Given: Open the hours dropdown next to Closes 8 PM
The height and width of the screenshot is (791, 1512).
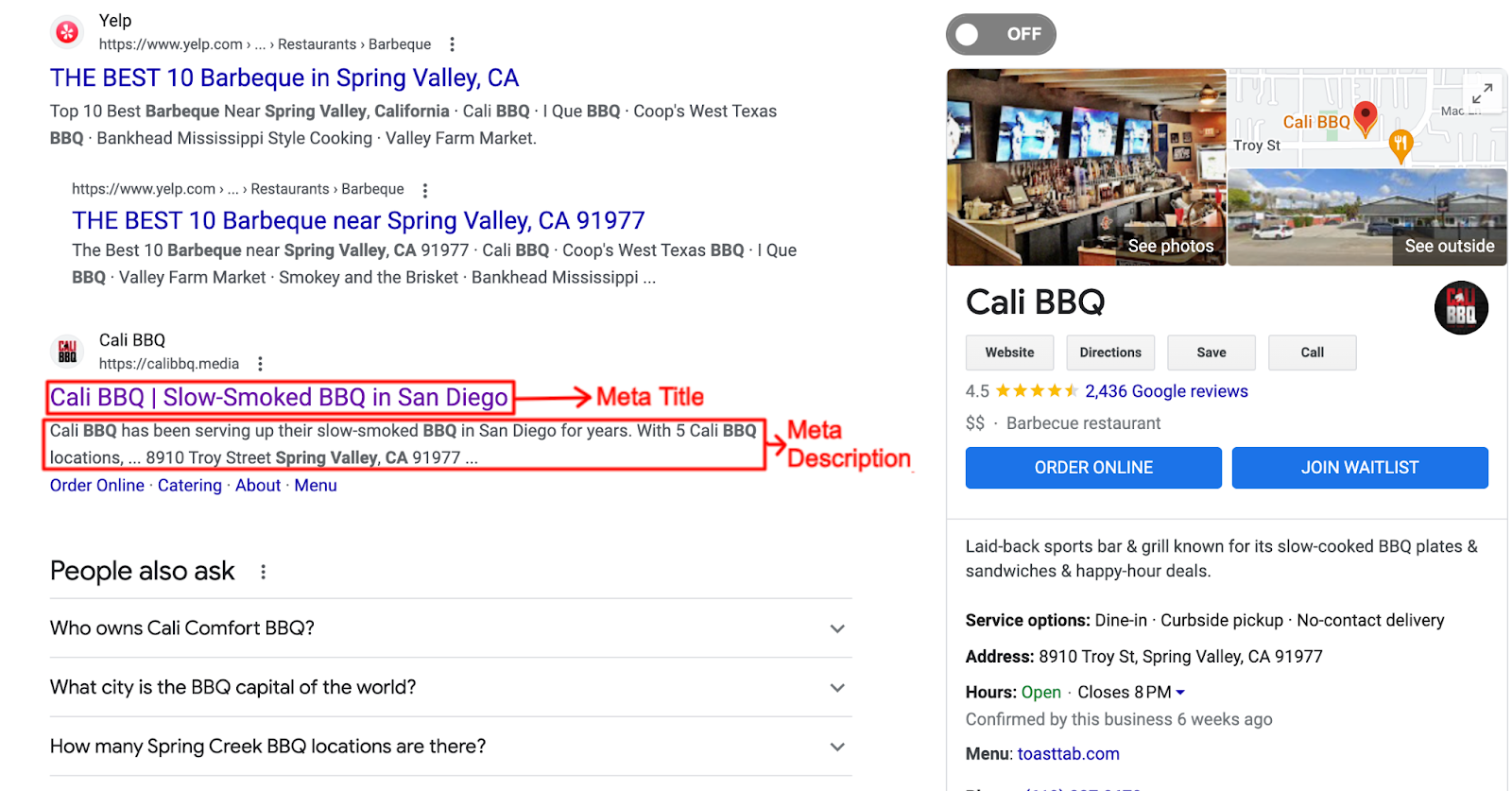Looking at the screenshot, I should (1180, 693).
